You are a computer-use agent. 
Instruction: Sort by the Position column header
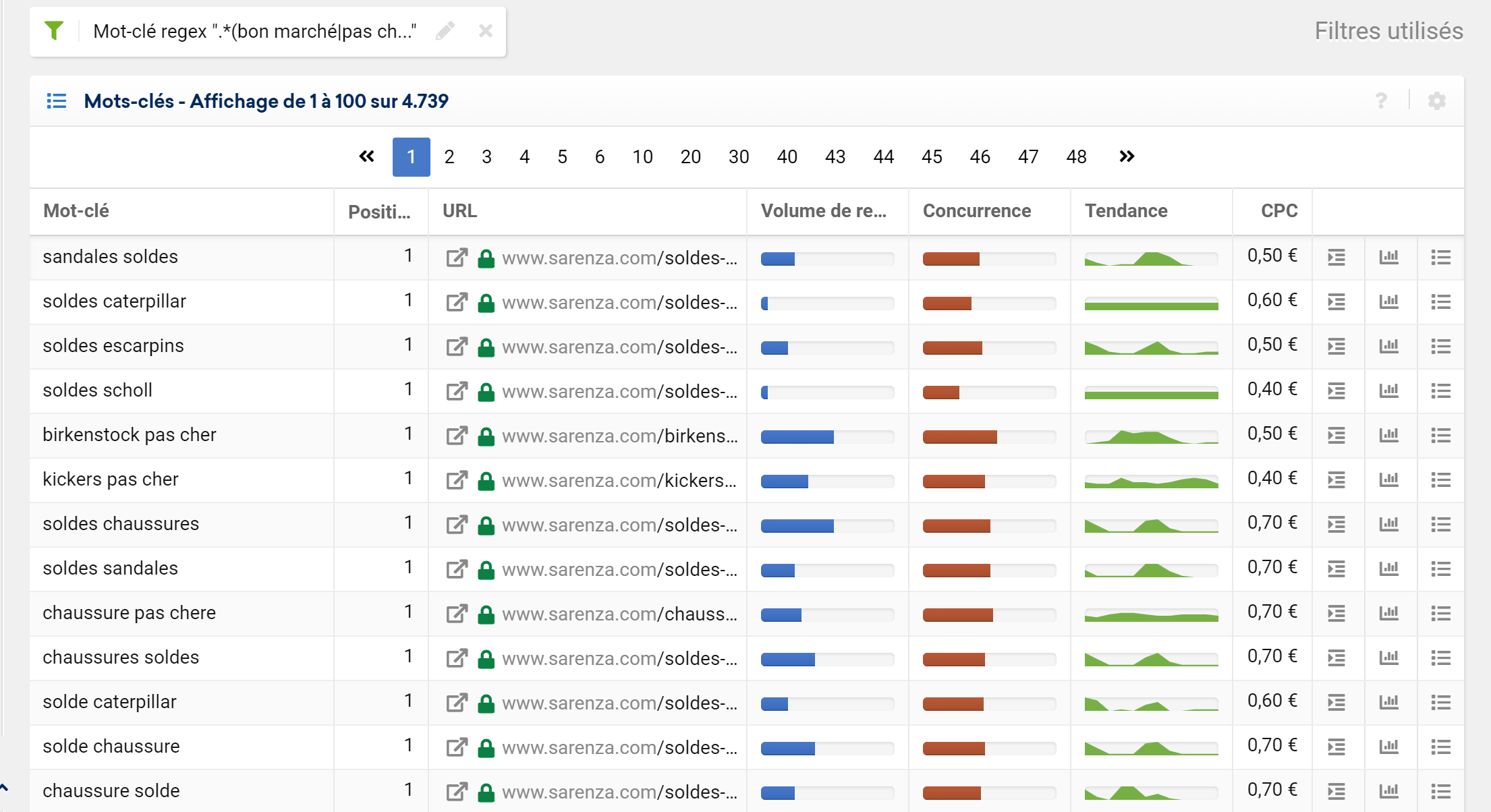tap(379, 212)
